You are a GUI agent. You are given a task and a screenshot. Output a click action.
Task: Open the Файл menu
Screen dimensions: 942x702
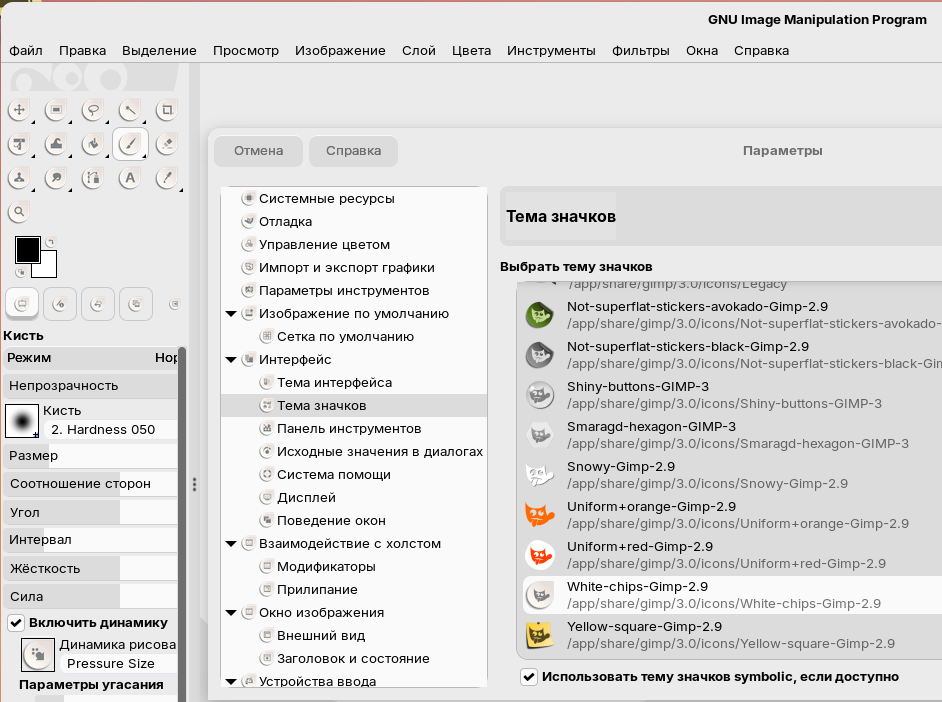pyautogui.click(x=26, y=50)
